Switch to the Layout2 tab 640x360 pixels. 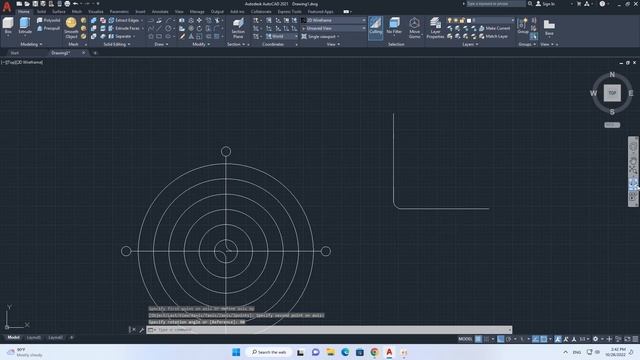click(x=56, y=338)
